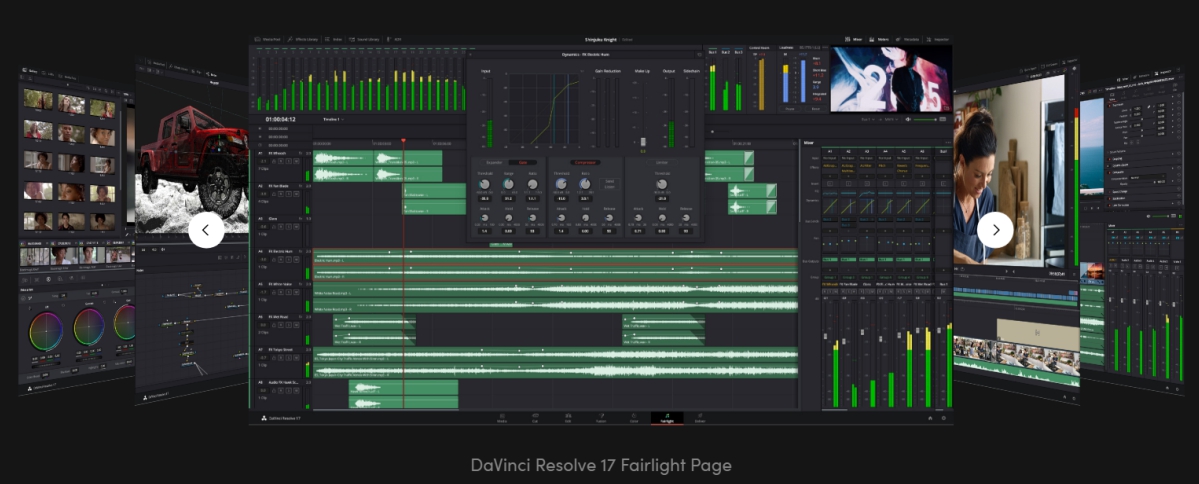Switch to the Fusion page
1199x484 pixels.
[601, 418]
